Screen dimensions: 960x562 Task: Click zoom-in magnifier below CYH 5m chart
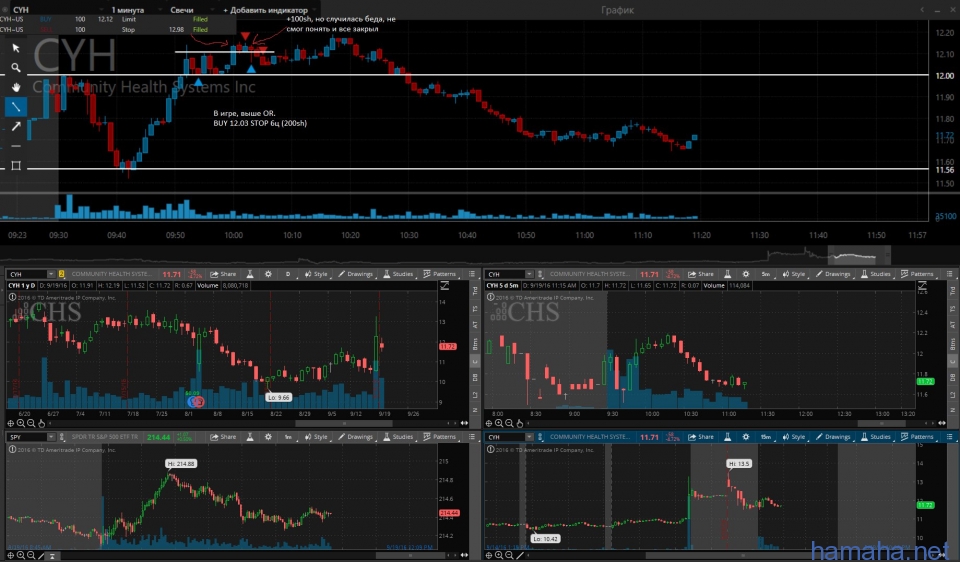[499, 424]
